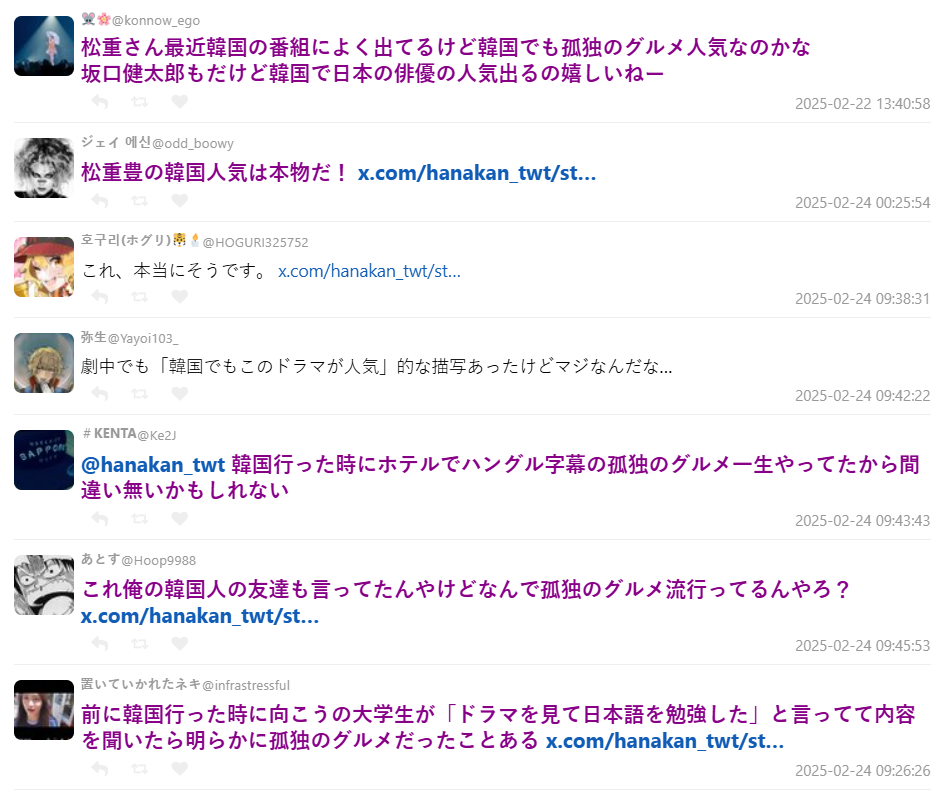Reply to the @Yayoi103_ tweet
The image size is (935, 796).
coord(100,394)
